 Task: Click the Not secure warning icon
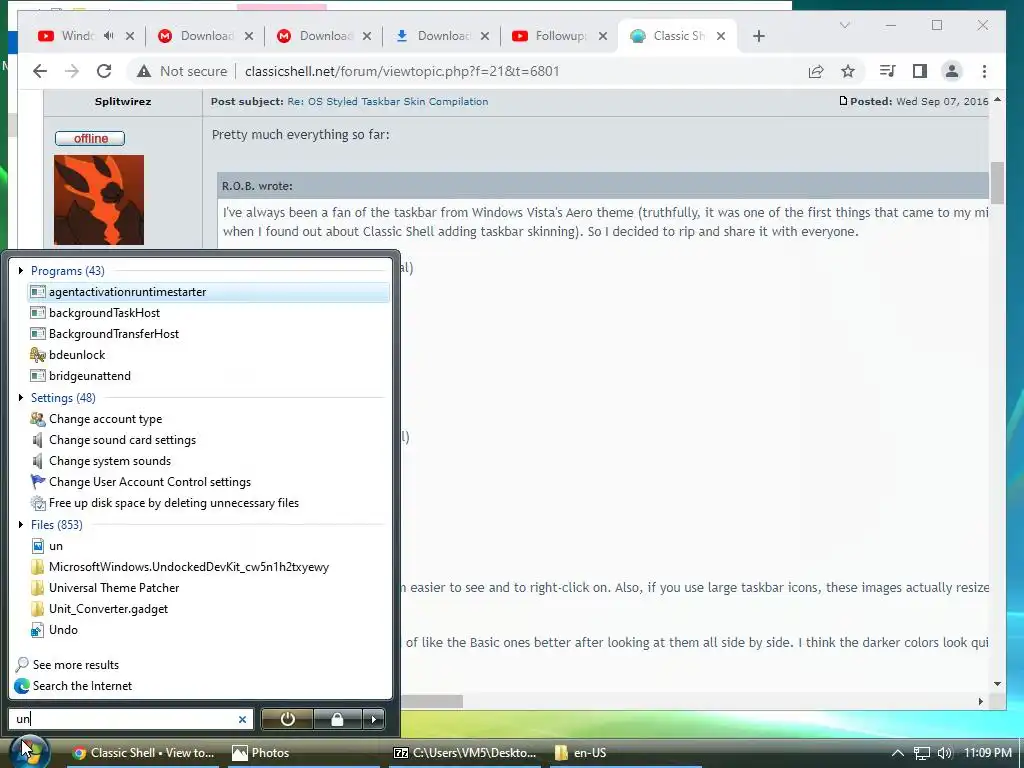point(144,71)
